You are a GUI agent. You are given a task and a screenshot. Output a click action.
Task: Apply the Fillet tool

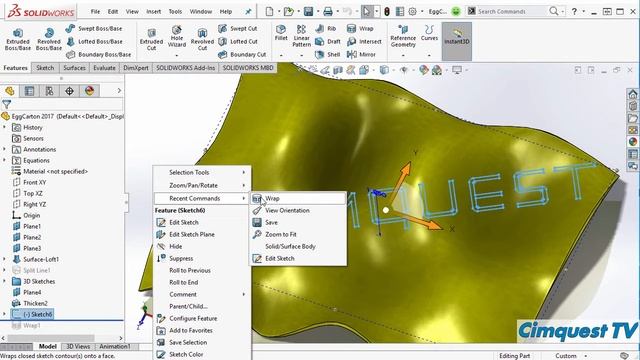click(281, 33)
